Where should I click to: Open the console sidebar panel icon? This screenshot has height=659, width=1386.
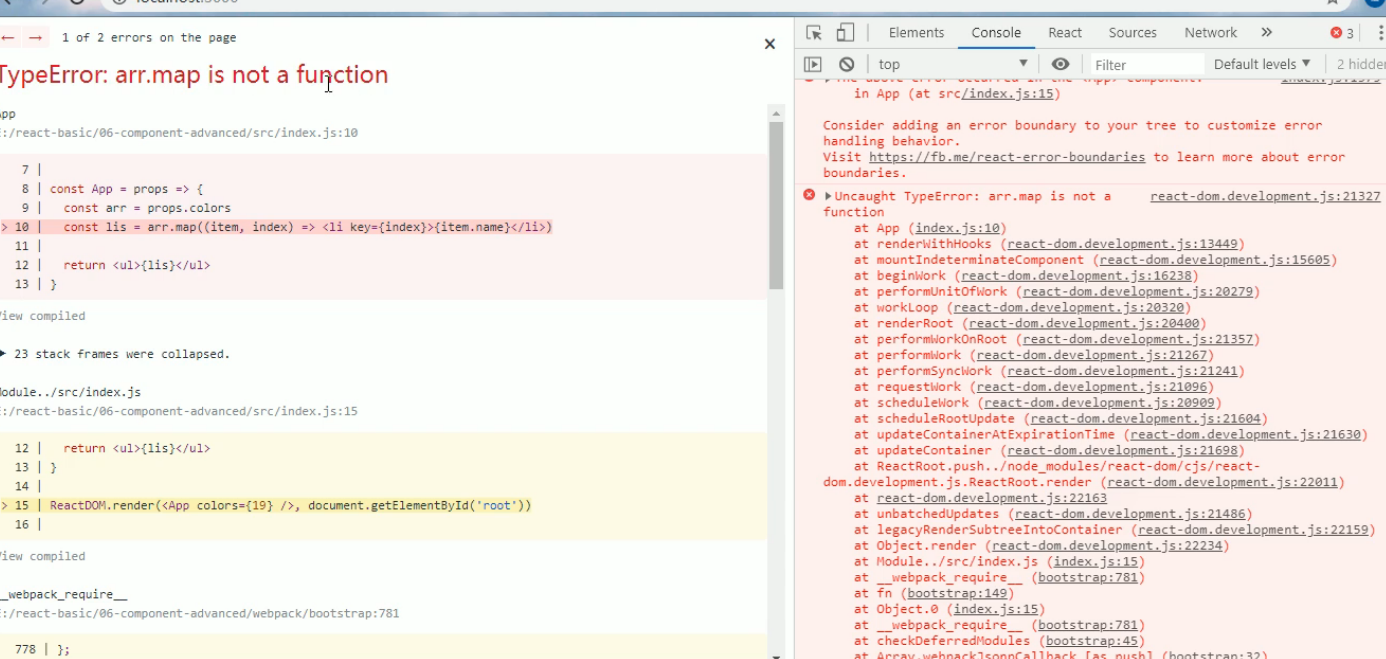coord(813,63)
